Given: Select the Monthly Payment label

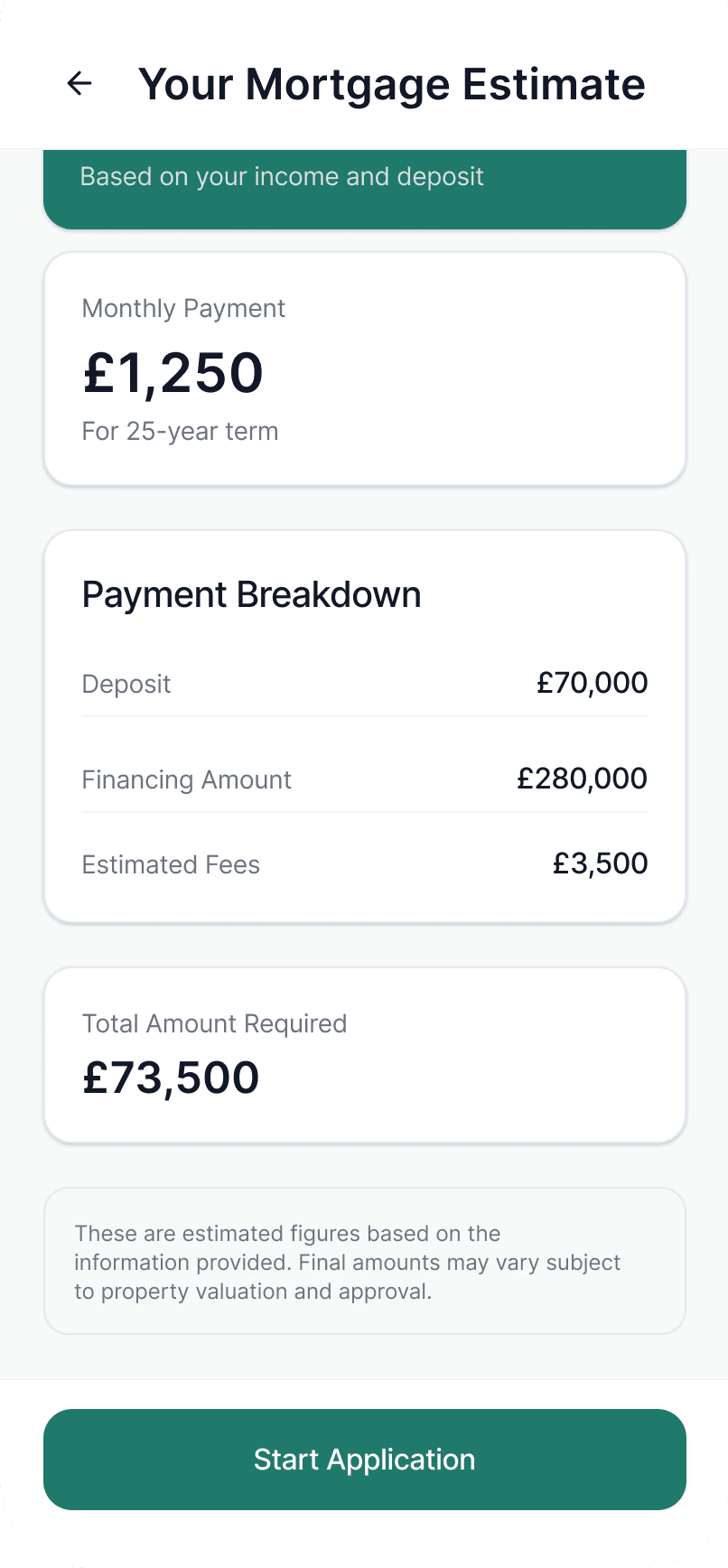Looking at the screenshot, I should 183,309.
